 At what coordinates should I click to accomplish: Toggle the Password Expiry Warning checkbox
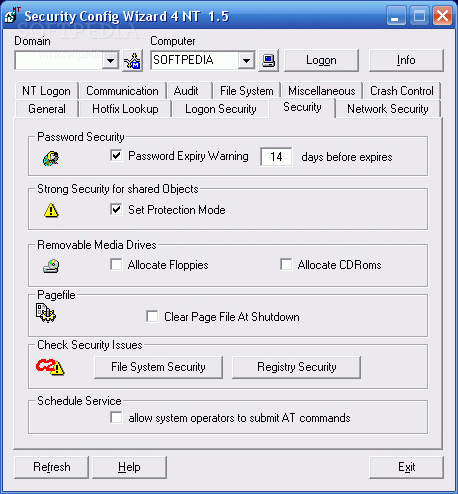(116, 156)
